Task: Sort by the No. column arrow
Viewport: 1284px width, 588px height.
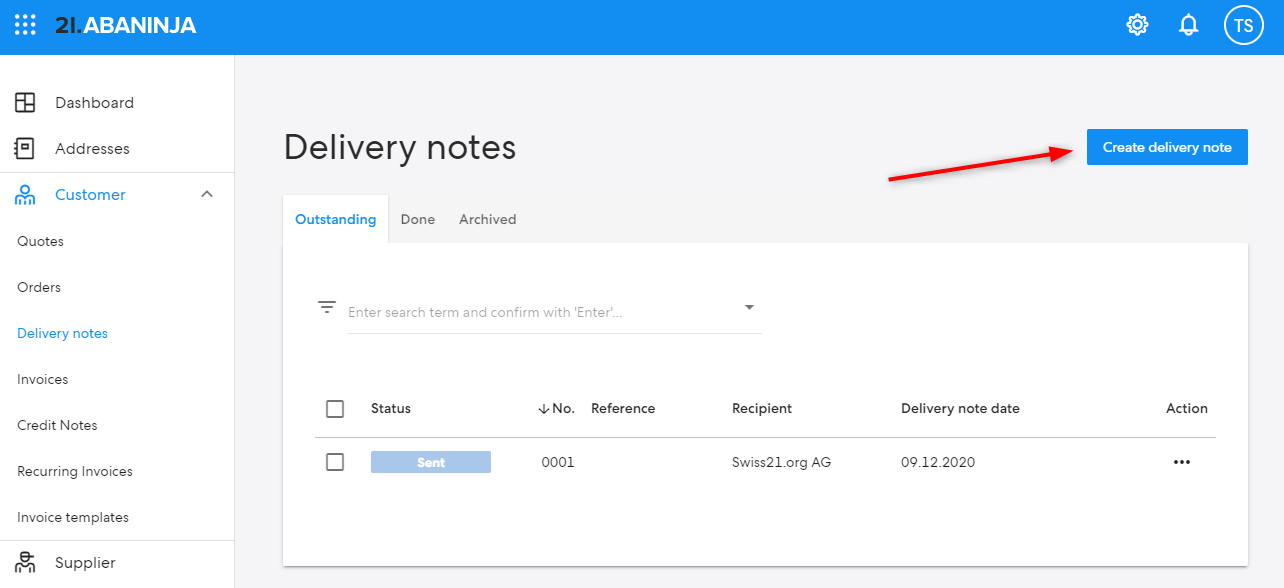Action: click(x=544, y=408)
